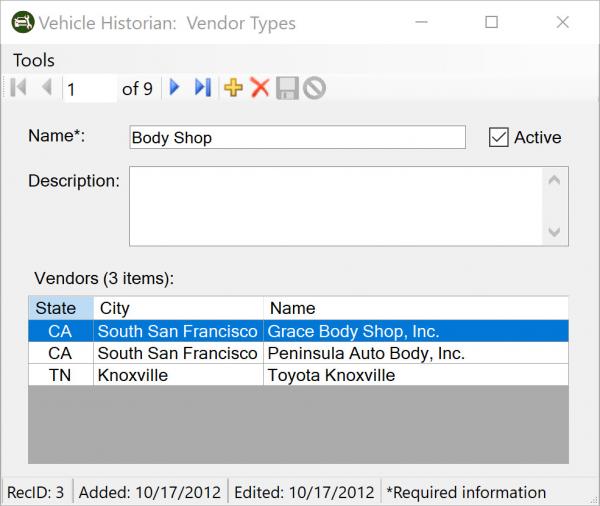
Task: Select the Toyota Knoxville vendor row
Action: [298, 375]
